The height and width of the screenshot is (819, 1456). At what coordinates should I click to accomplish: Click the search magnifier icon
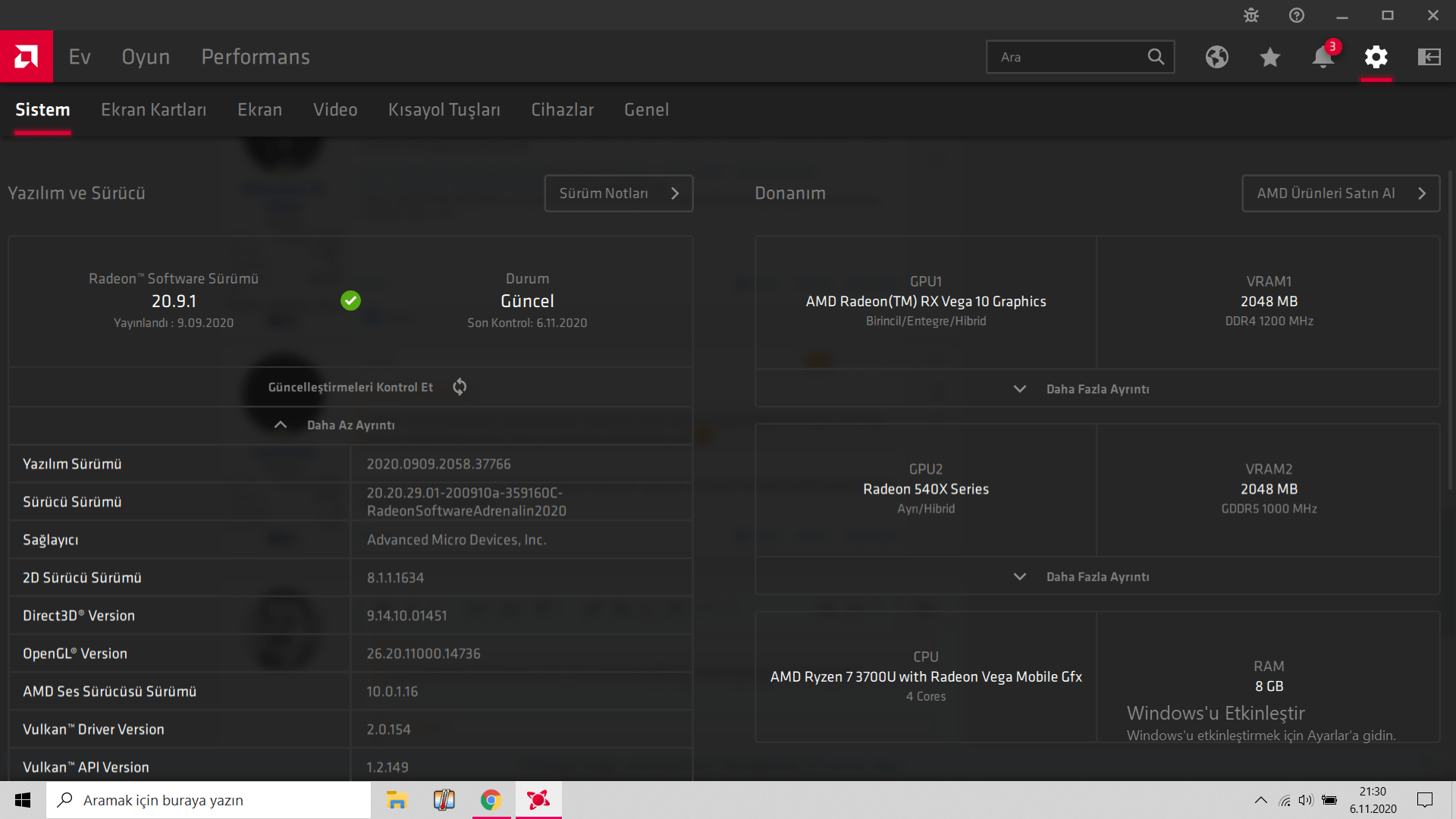click(1156, 57)
